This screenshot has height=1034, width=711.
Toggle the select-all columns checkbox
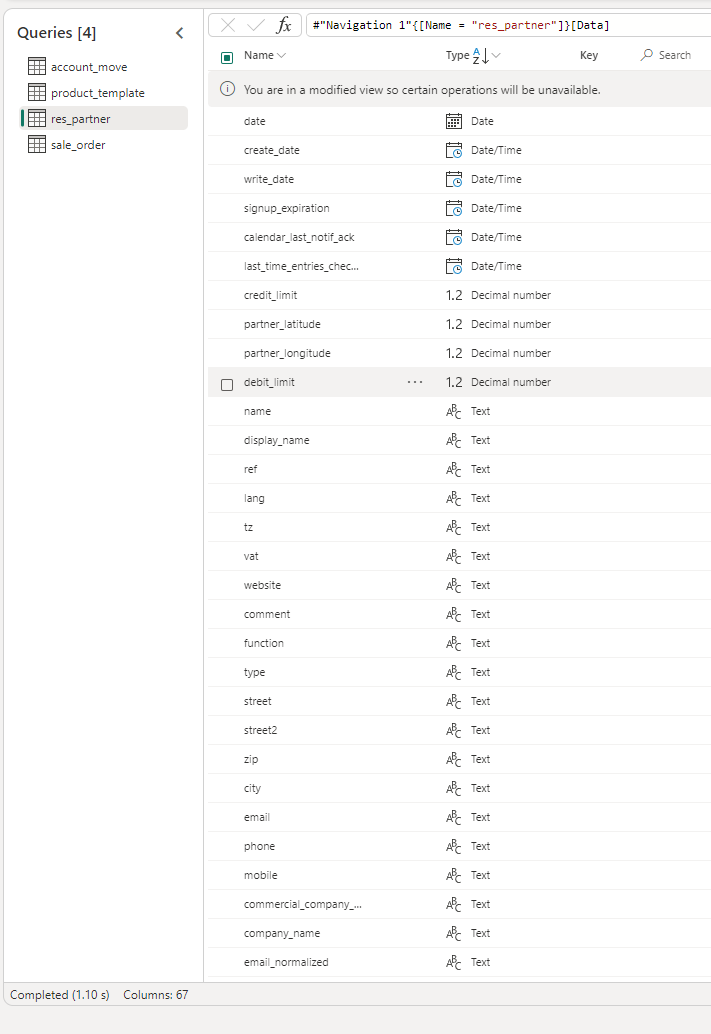point(227,58)
